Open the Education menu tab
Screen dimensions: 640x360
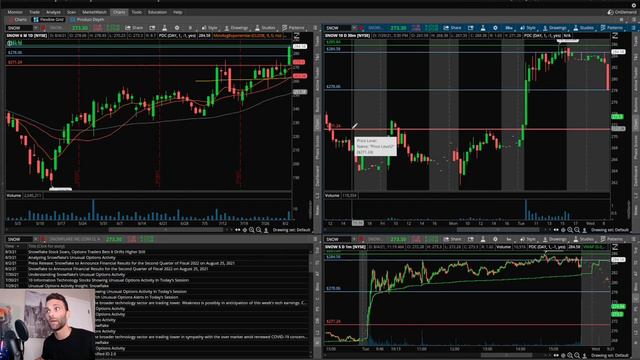point(157,12)
